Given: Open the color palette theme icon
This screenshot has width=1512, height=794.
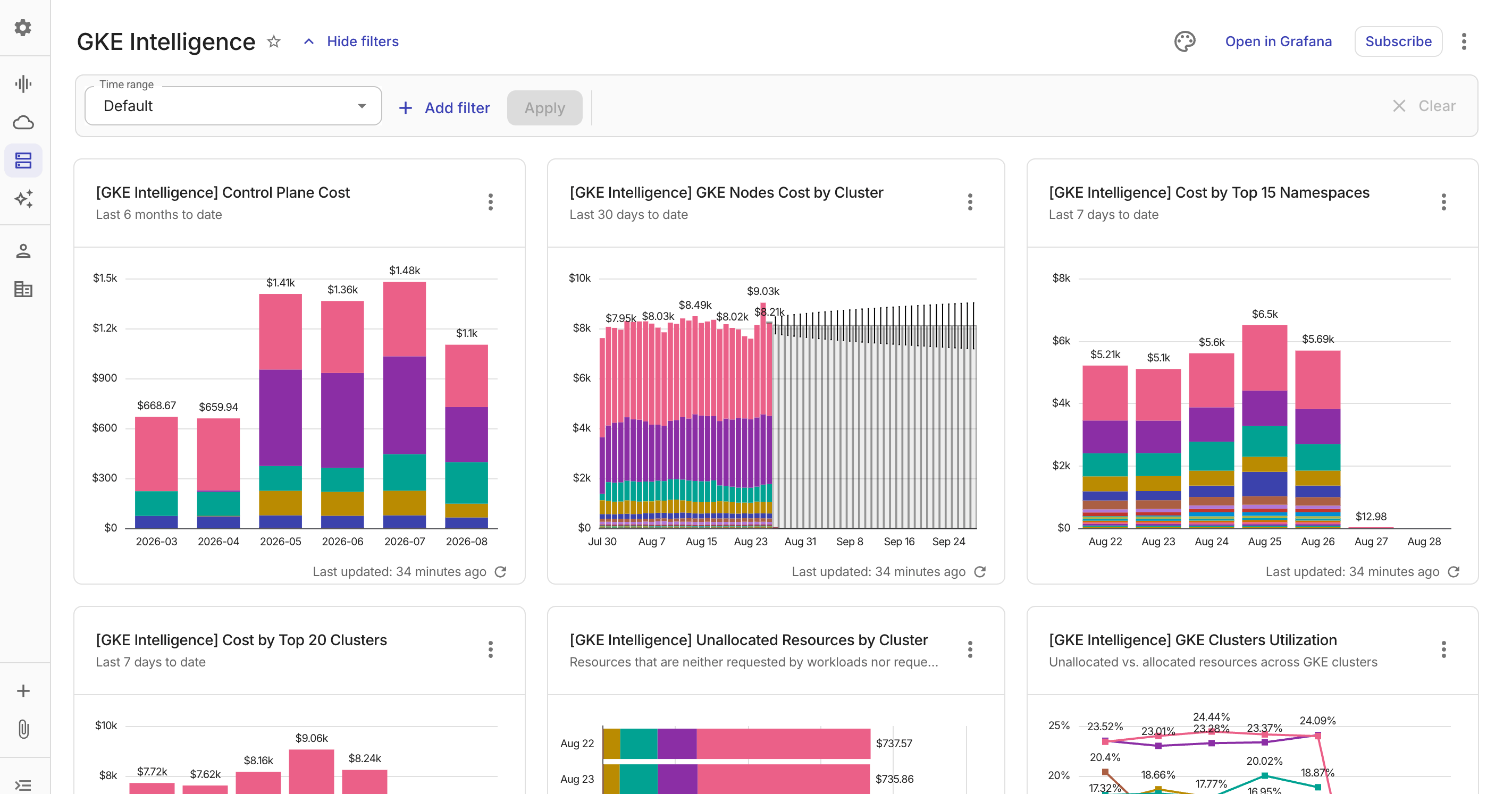Looking at the screenshot, I should point(1185,41).
